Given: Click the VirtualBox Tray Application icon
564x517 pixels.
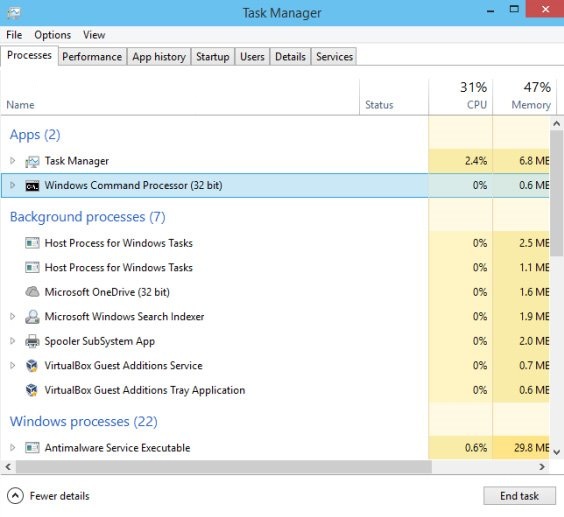Looking at the screenshot, I should coord(32,390).
